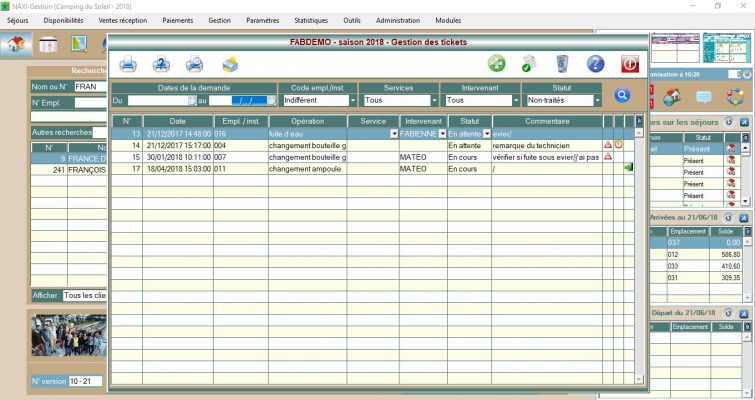The height and width of the screenshot is (400, 755).
Task: Click the ticket grid column trash icon
Action: [639, 120]
